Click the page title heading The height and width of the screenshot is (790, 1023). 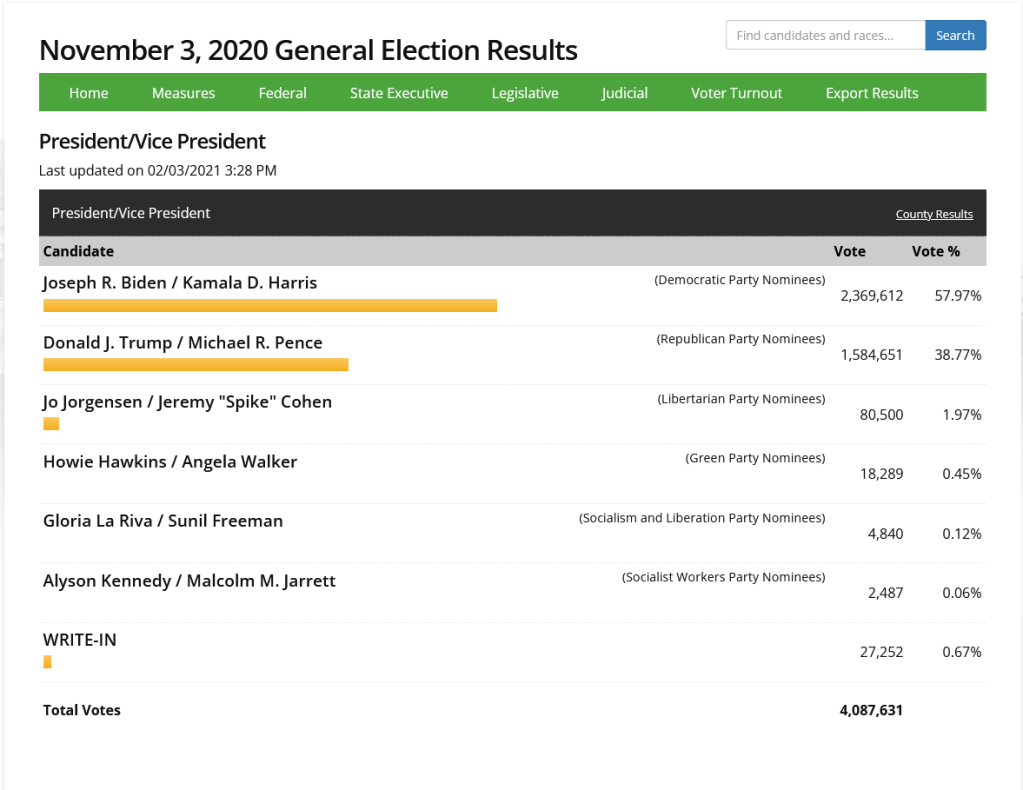click(308, 50)
